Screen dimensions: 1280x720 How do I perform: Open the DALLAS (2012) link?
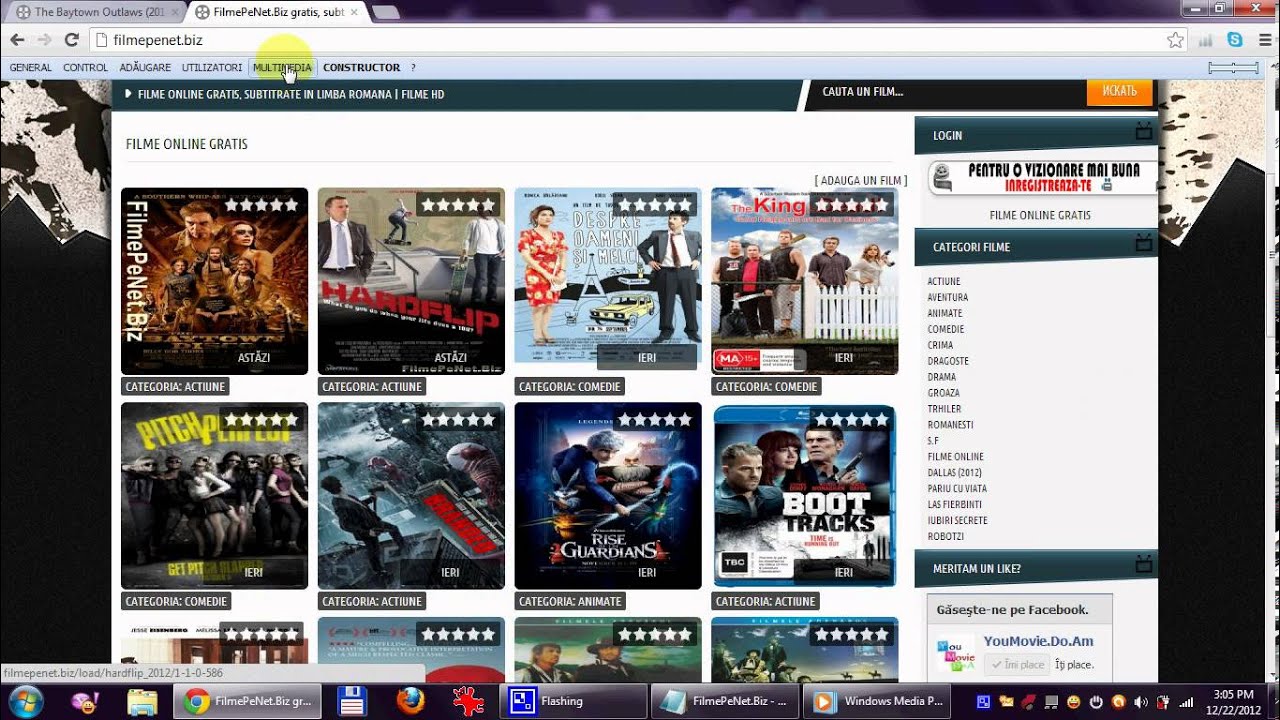[955, 473]
